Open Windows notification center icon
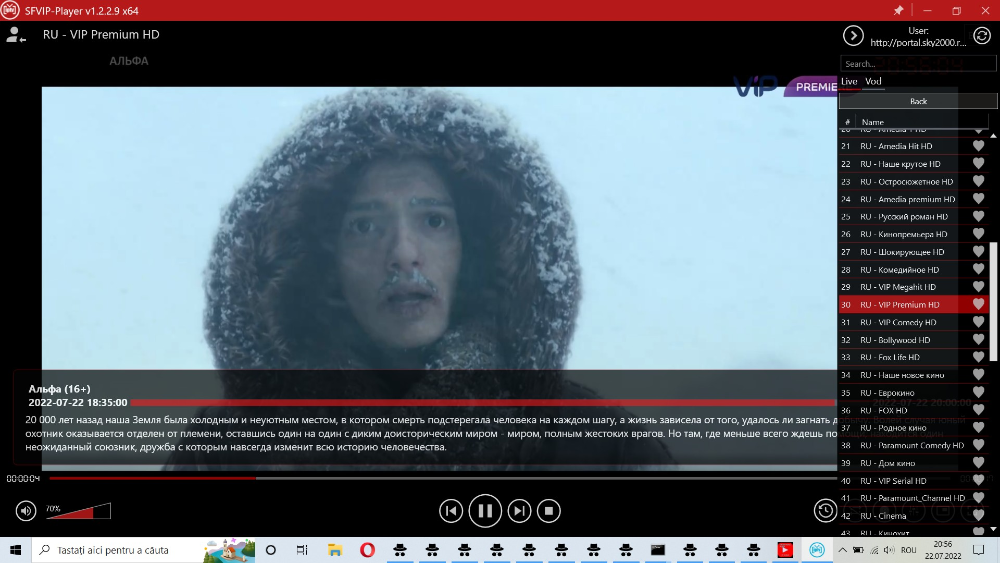This screenshot has width=1000, height=563. point(979,550)
